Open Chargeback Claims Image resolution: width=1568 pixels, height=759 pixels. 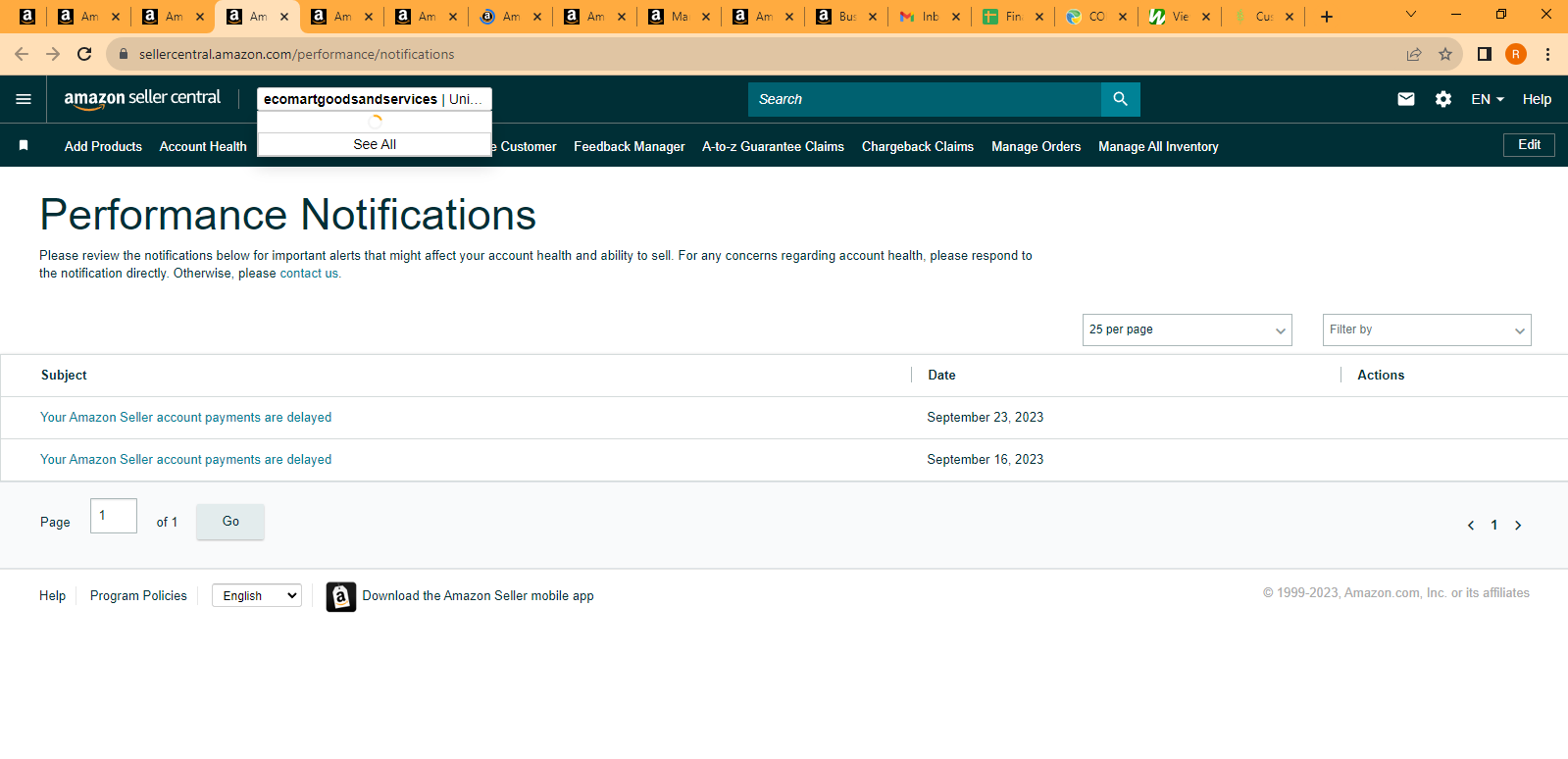coord(918,146)
